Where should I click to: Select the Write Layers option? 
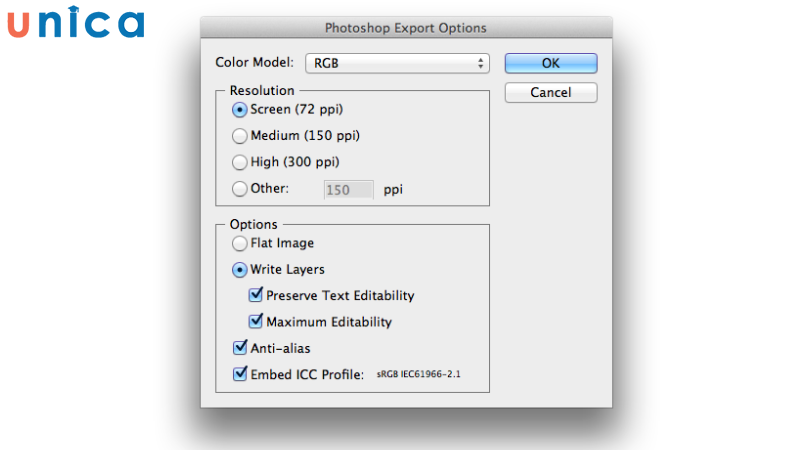pos(239,269)
